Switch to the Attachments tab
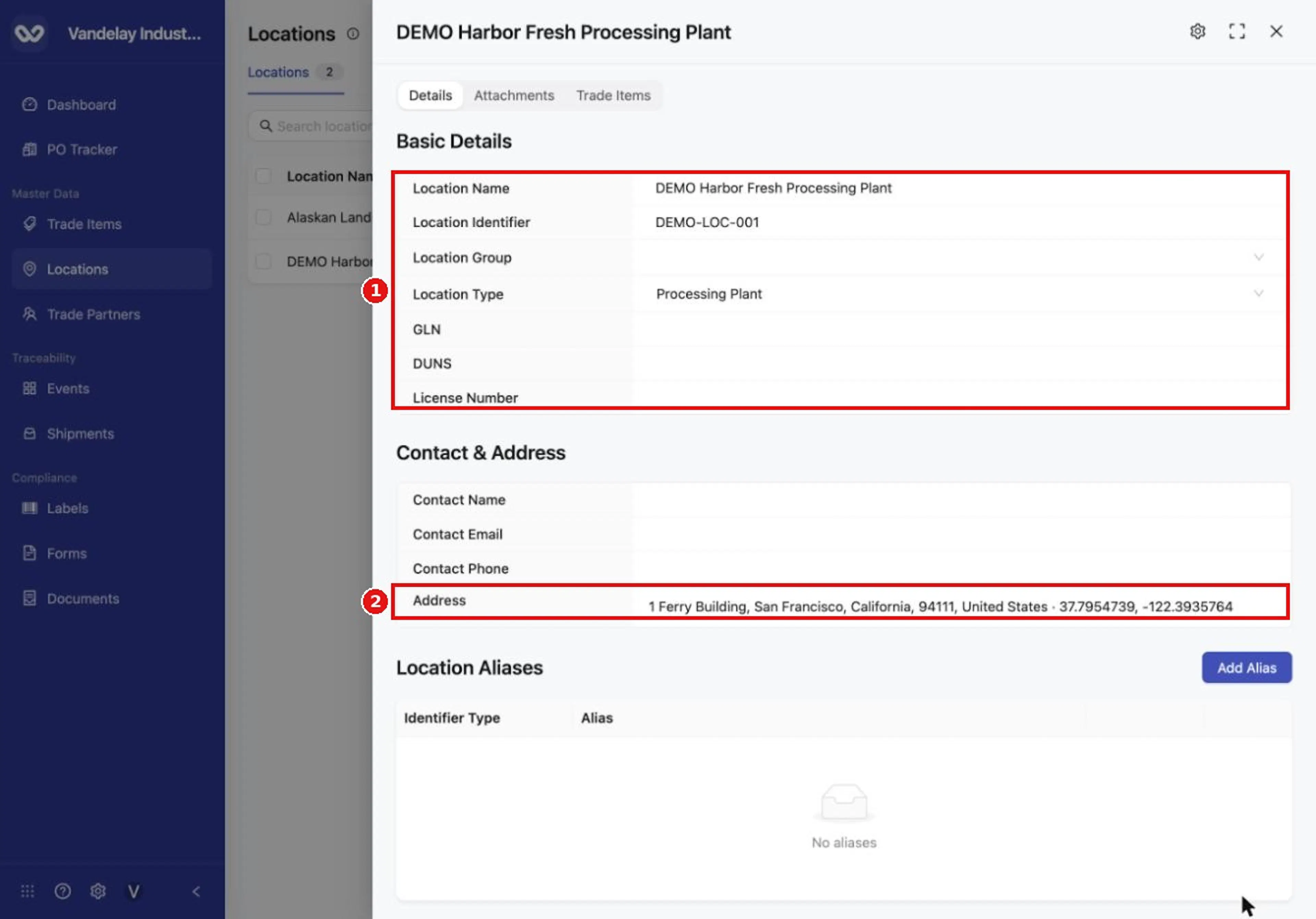Screen dimensions: 1316x919 pyautogui.click(x=514, y=96)
